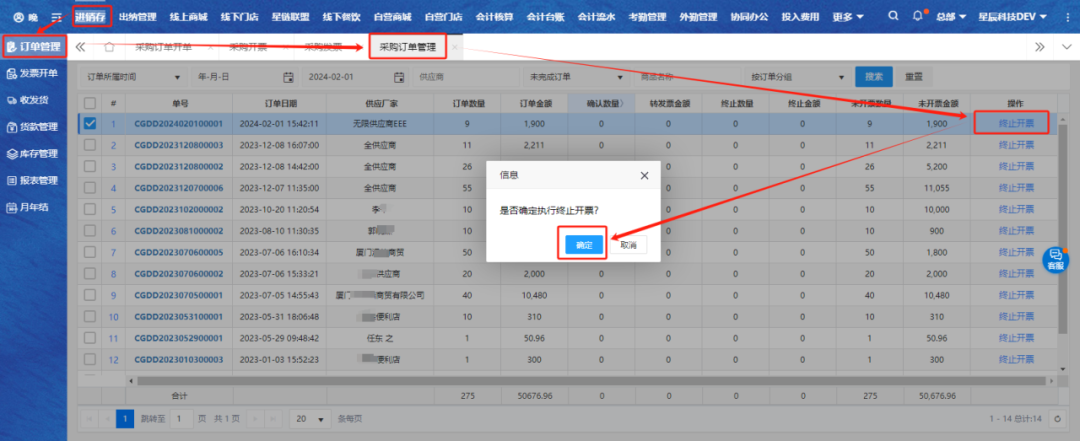Open the 进销存 top menu item
The width and height of the screenshot is (1080, 441).
coord(91,17)
